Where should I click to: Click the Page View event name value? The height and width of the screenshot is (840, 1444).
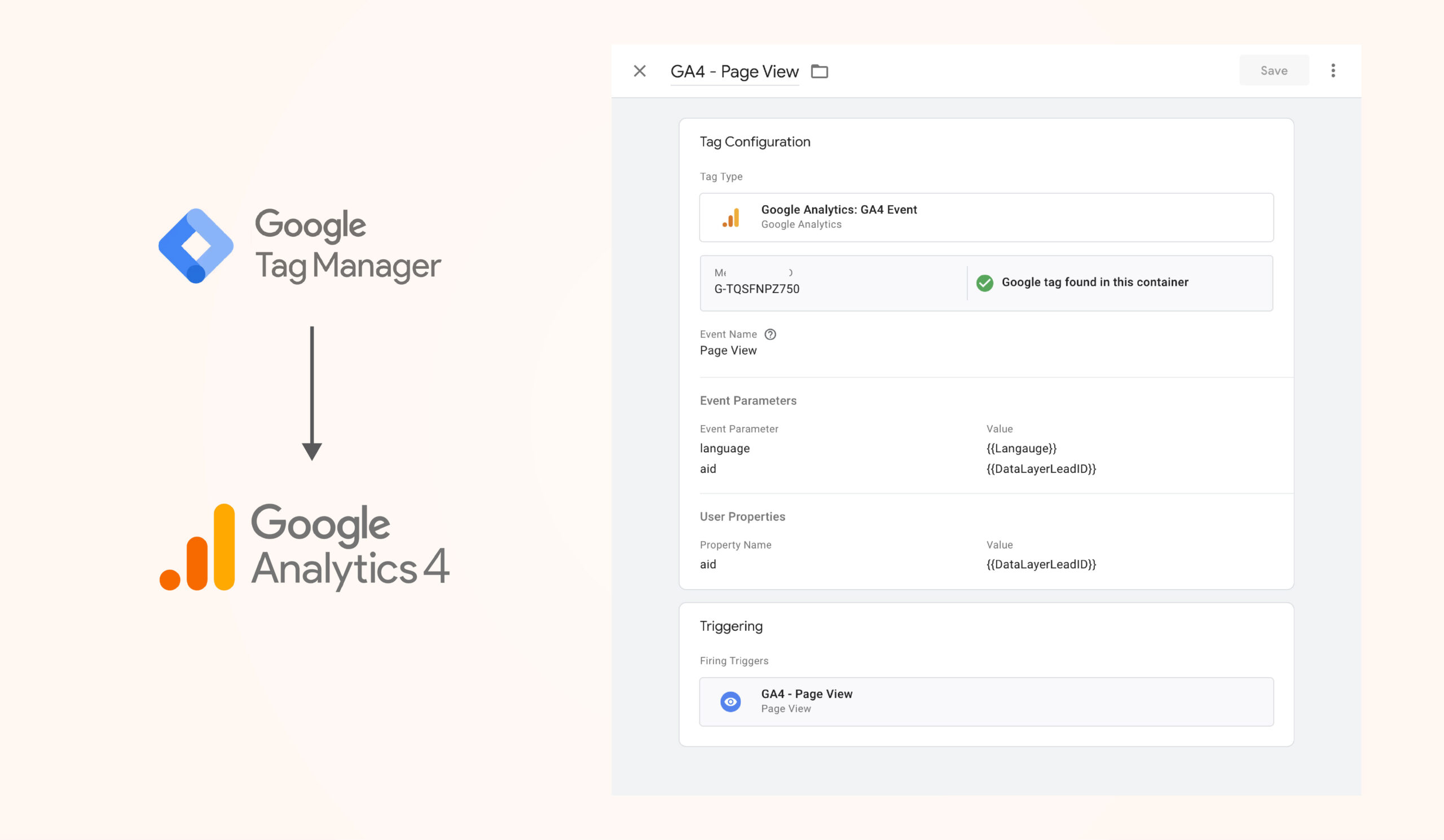[728, 351]
